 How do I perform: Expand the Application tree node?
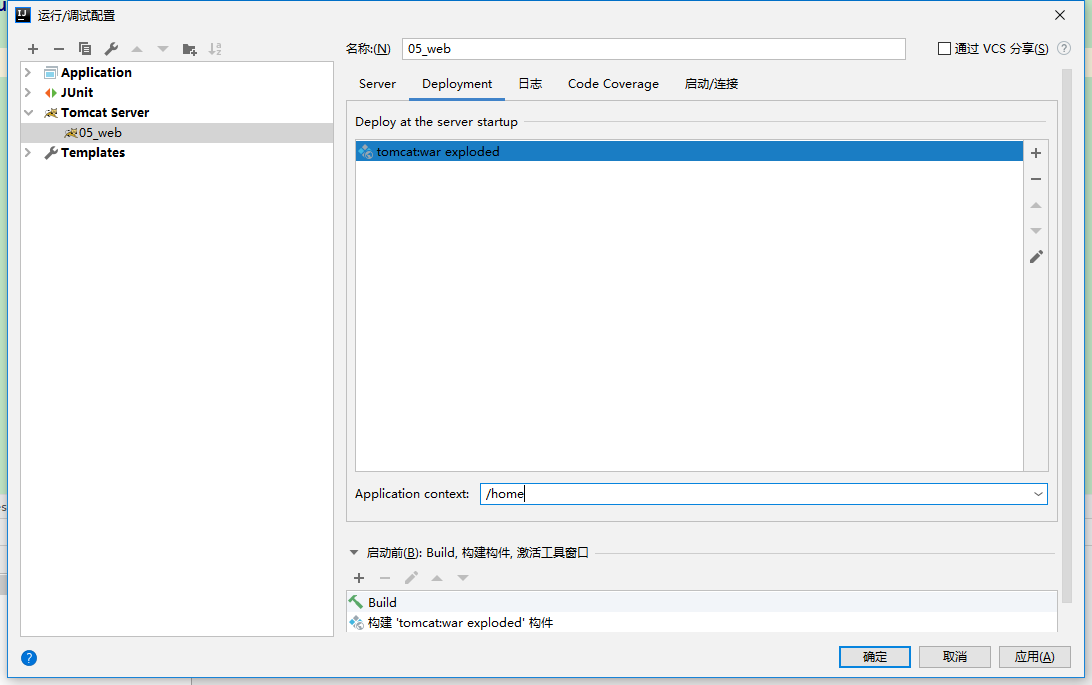pos(28,72)
